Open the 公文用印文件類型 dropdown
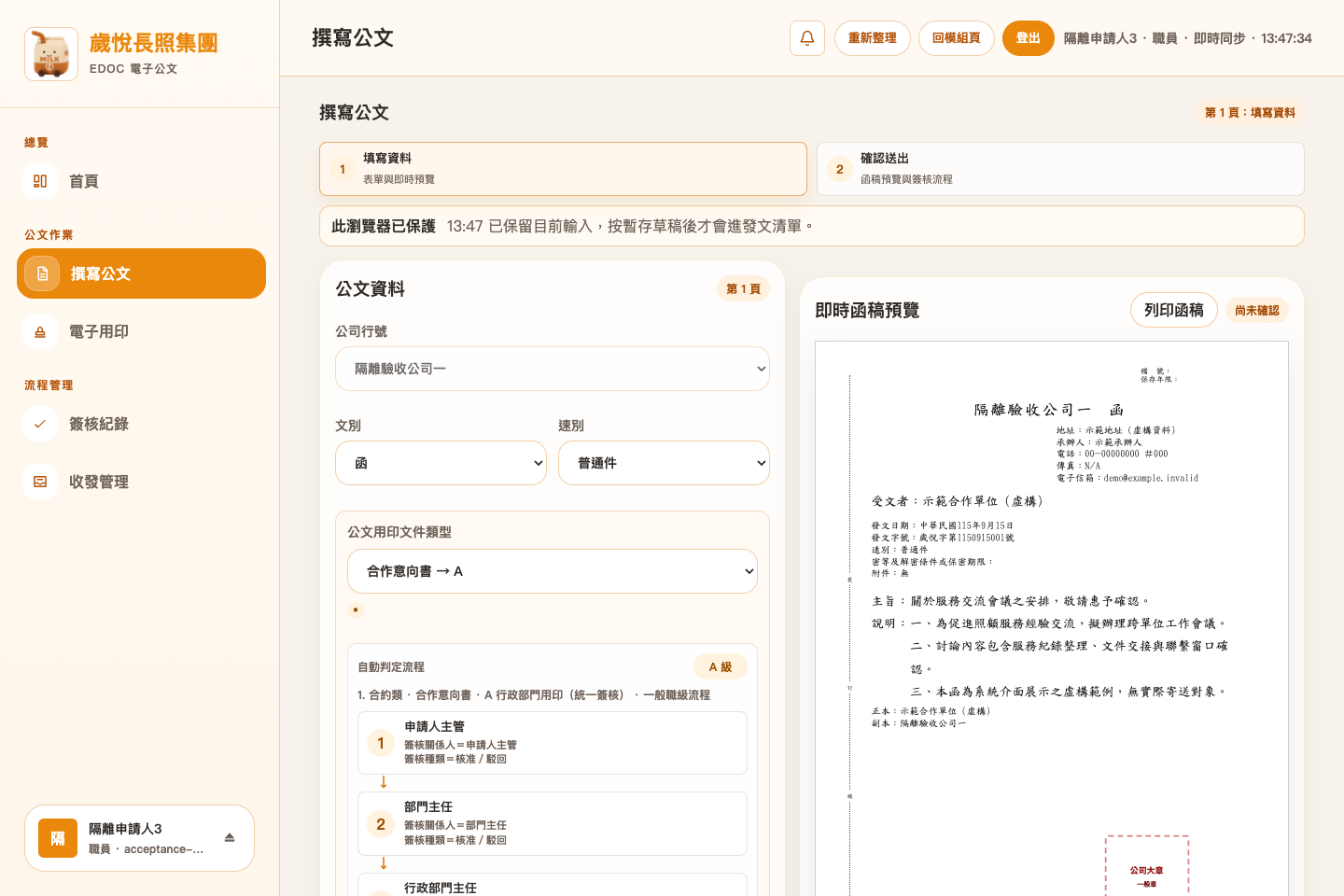The width and height of the screenshot is (1344, 896). coord(553,571)
